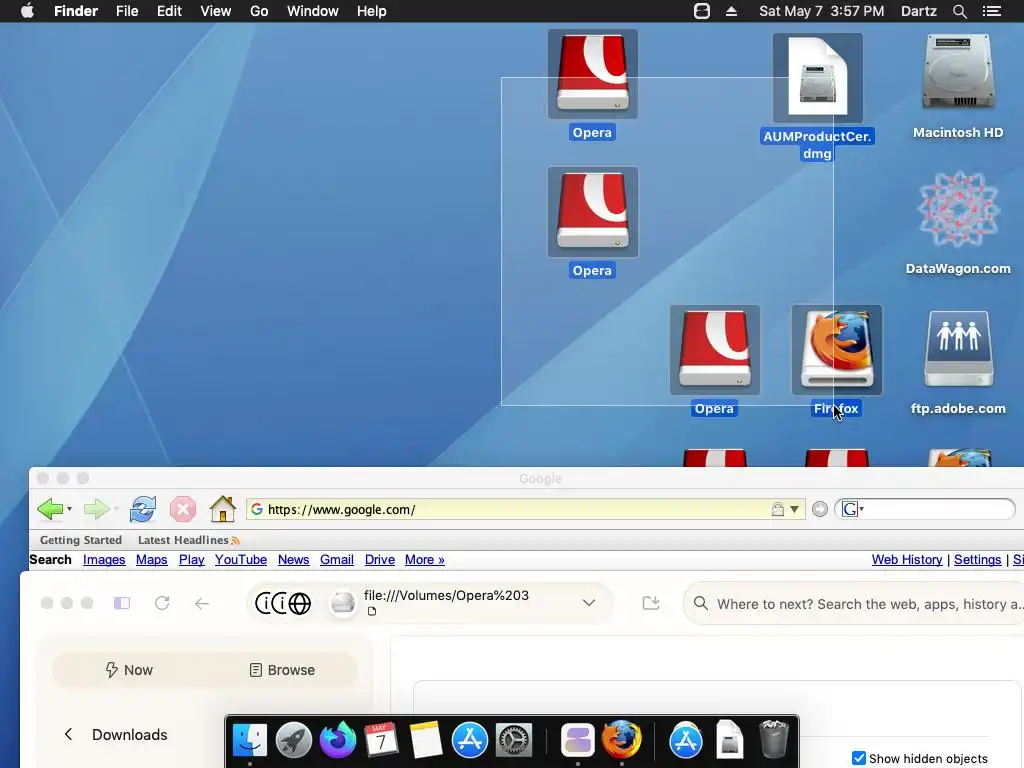This screenshot has width=1024, height=768.
Task: Click the red Stop button in Firefox
Action: click(x=183, y=509)
